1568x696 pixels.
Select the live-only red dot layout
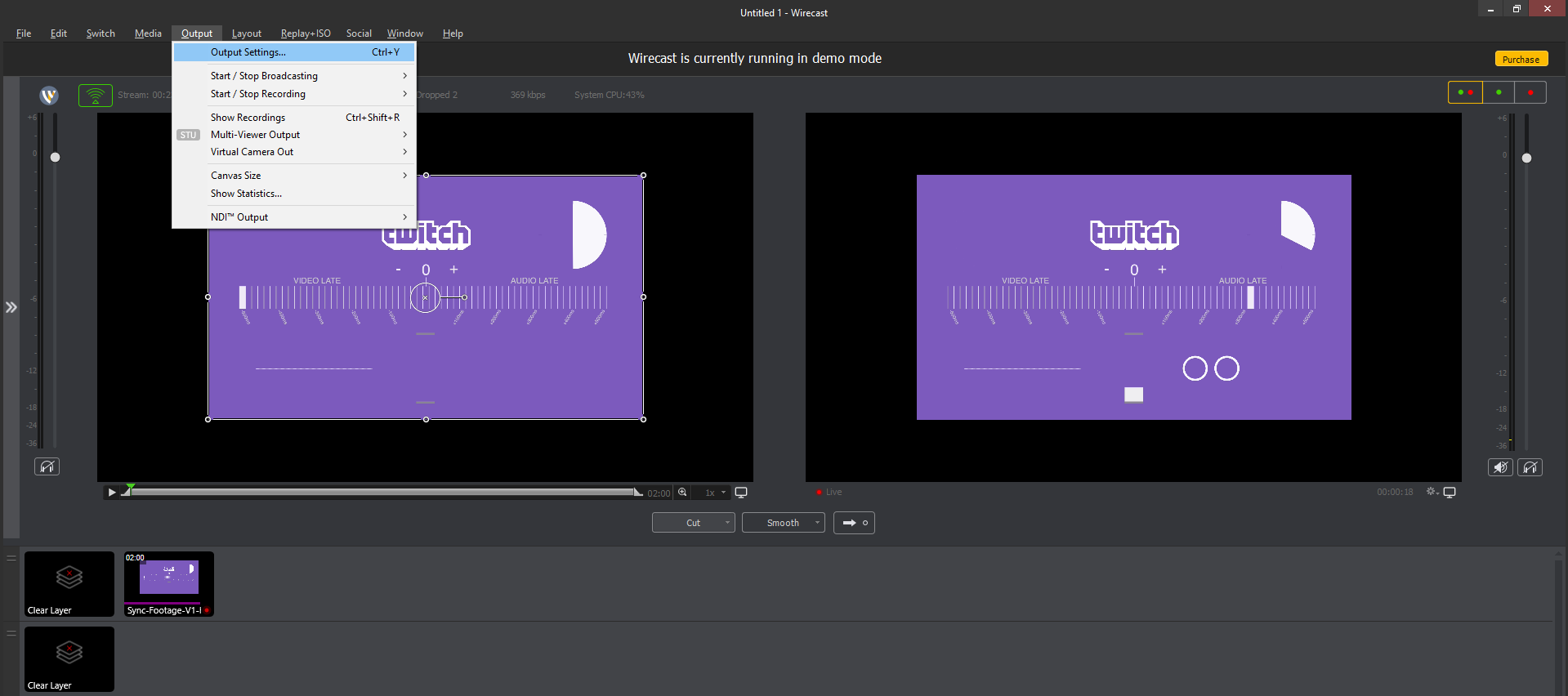tap(1530, 92)
